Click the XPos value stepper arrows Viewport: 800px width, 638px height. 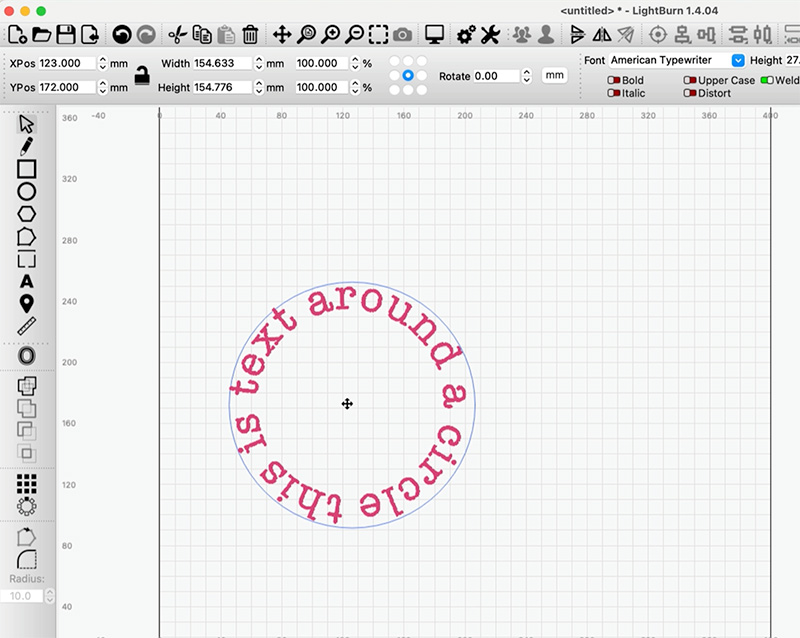pos(102,63)
